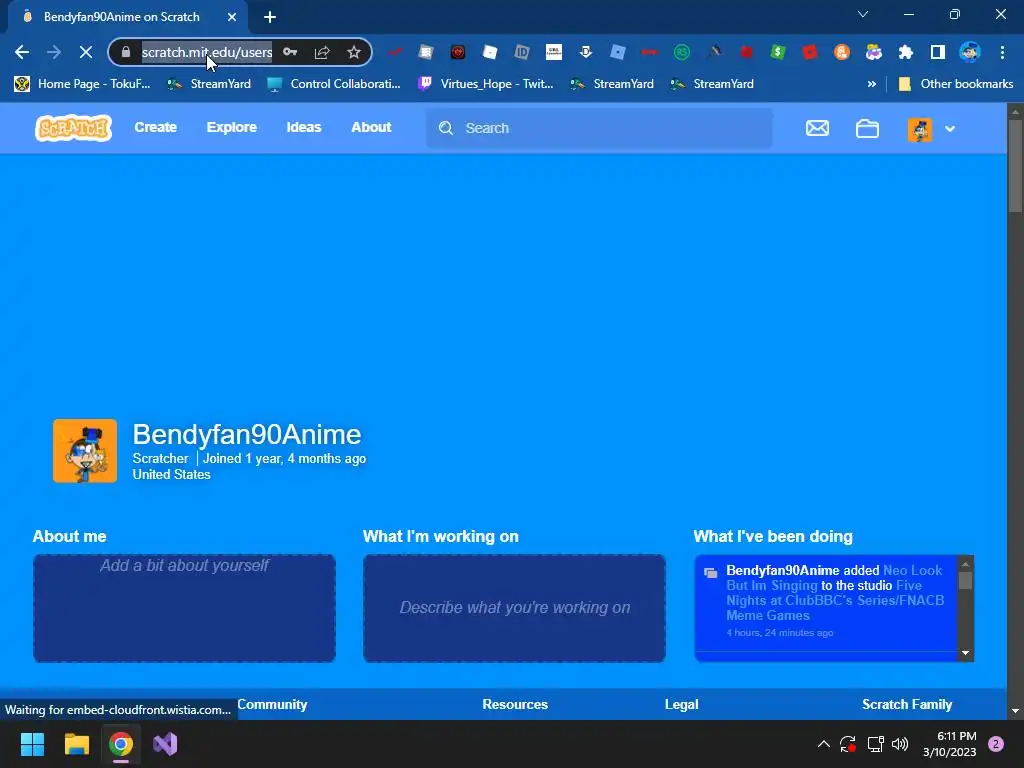
Task: Open Home Page - TokuF bookmark
Action: 82,84
